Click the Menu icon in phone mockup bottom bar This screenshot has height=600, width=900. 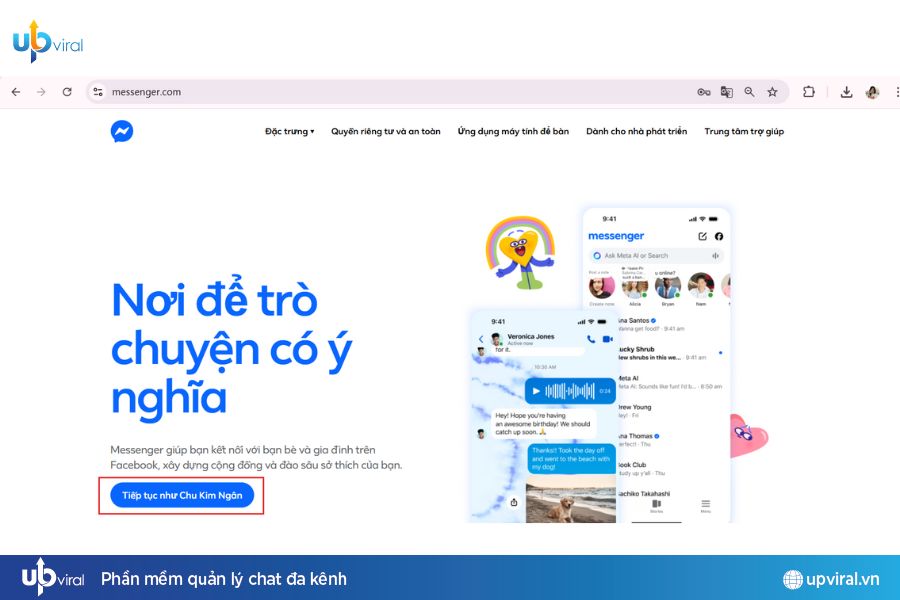click(x=705, y=505)
